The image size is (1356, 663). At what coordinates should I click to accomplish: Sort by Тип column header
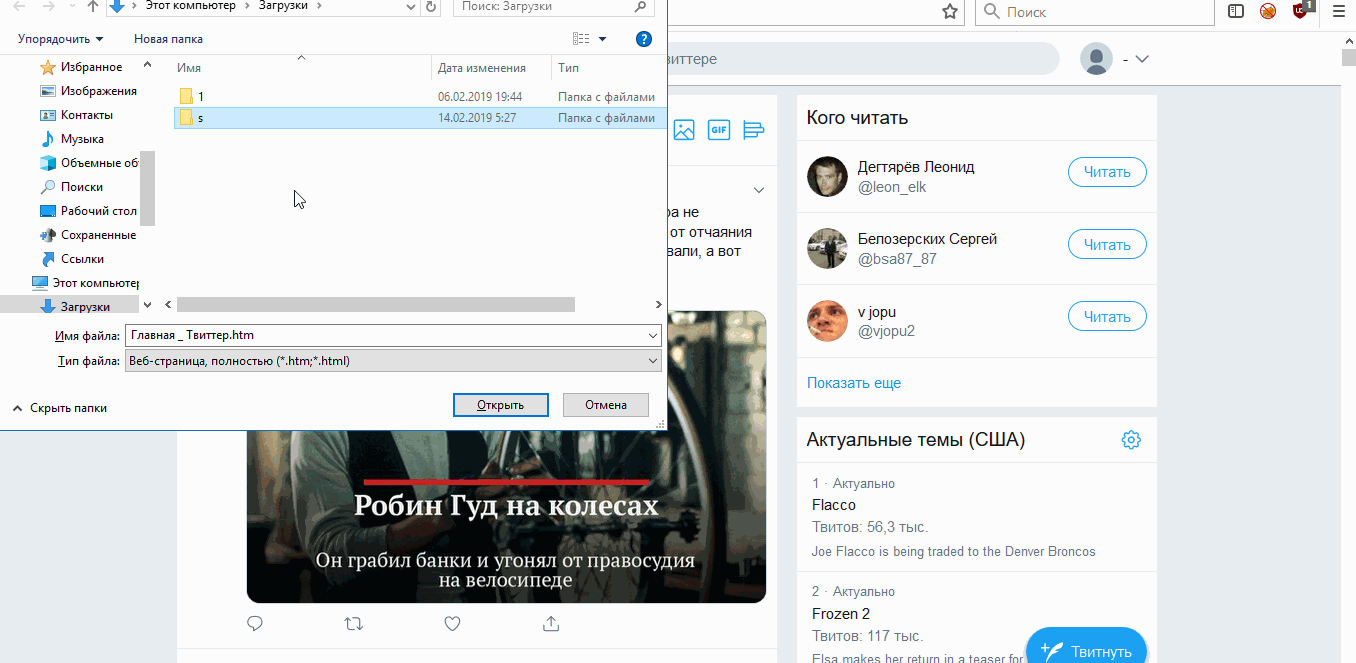(x=568, y=68)
